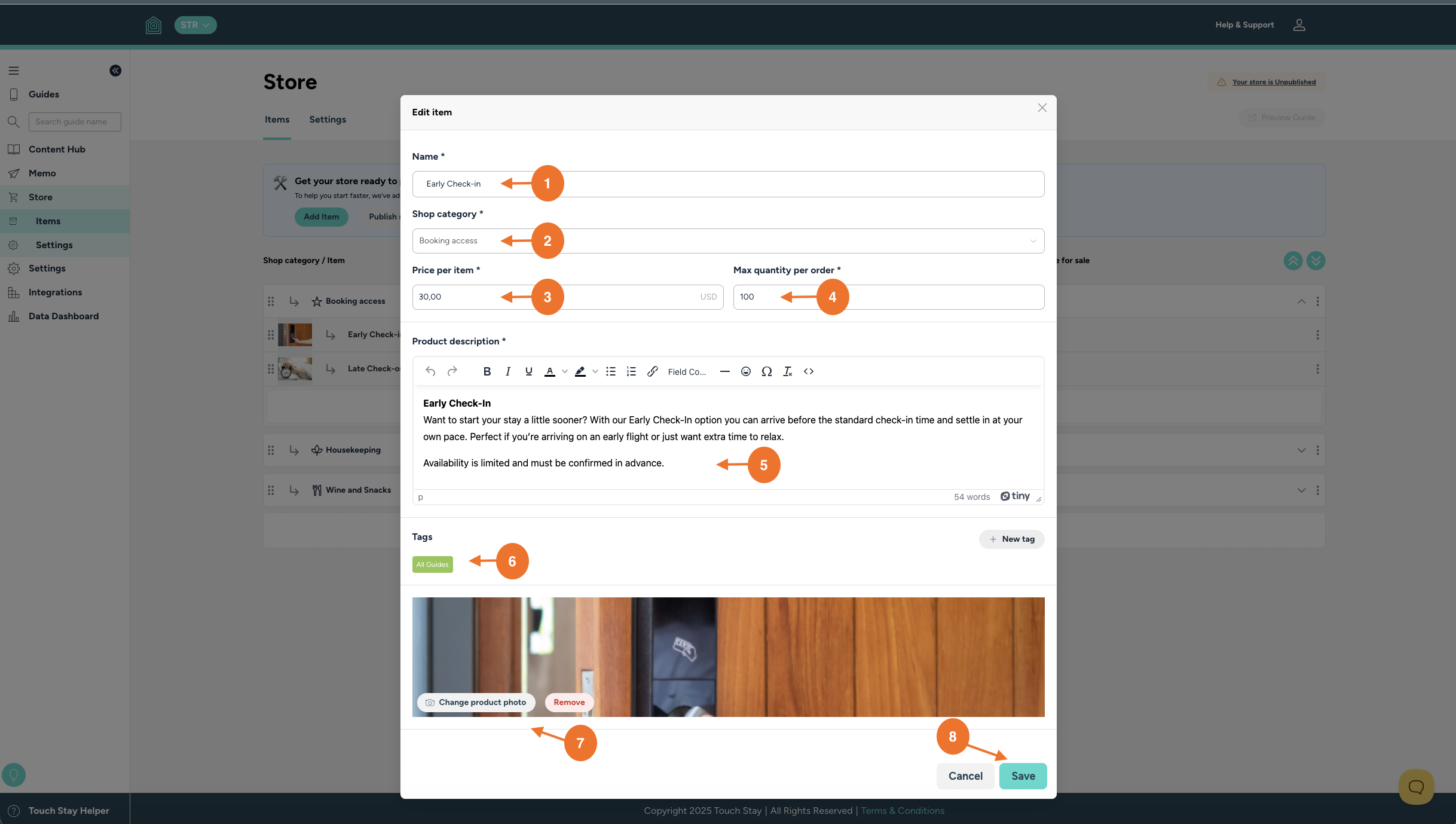Switch to the Settings tab in Store
This screenshot has width=1456, height=824.
click(x=327, y=120)
